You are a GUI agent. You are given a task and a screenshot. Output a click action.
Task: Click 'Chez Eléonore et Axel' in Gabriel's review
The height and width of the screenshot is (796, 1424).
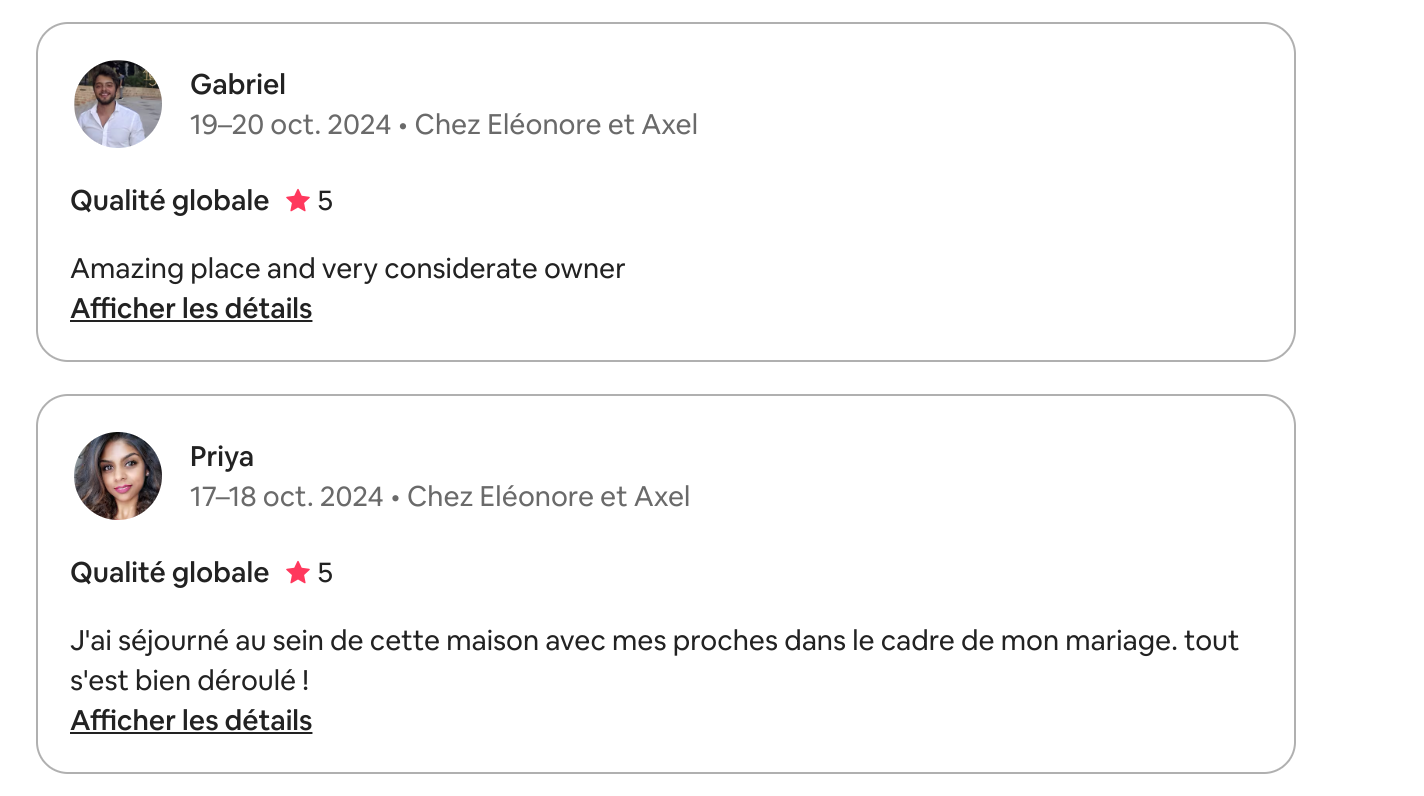(x=556, y=125)
